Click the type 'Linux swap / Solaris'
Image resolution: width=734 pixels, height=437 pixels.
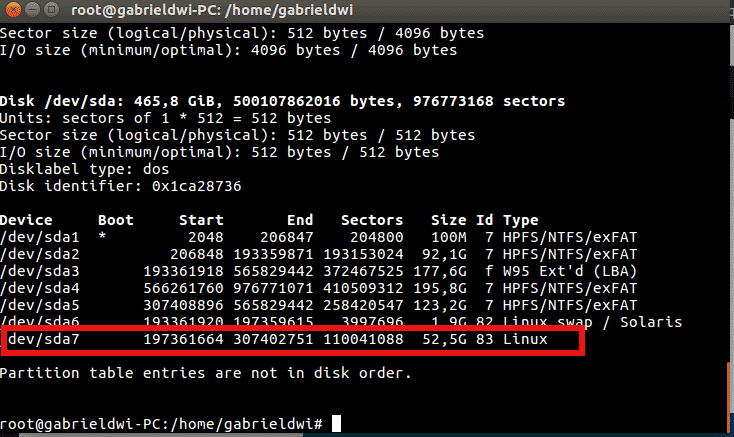tap(592, 322)
